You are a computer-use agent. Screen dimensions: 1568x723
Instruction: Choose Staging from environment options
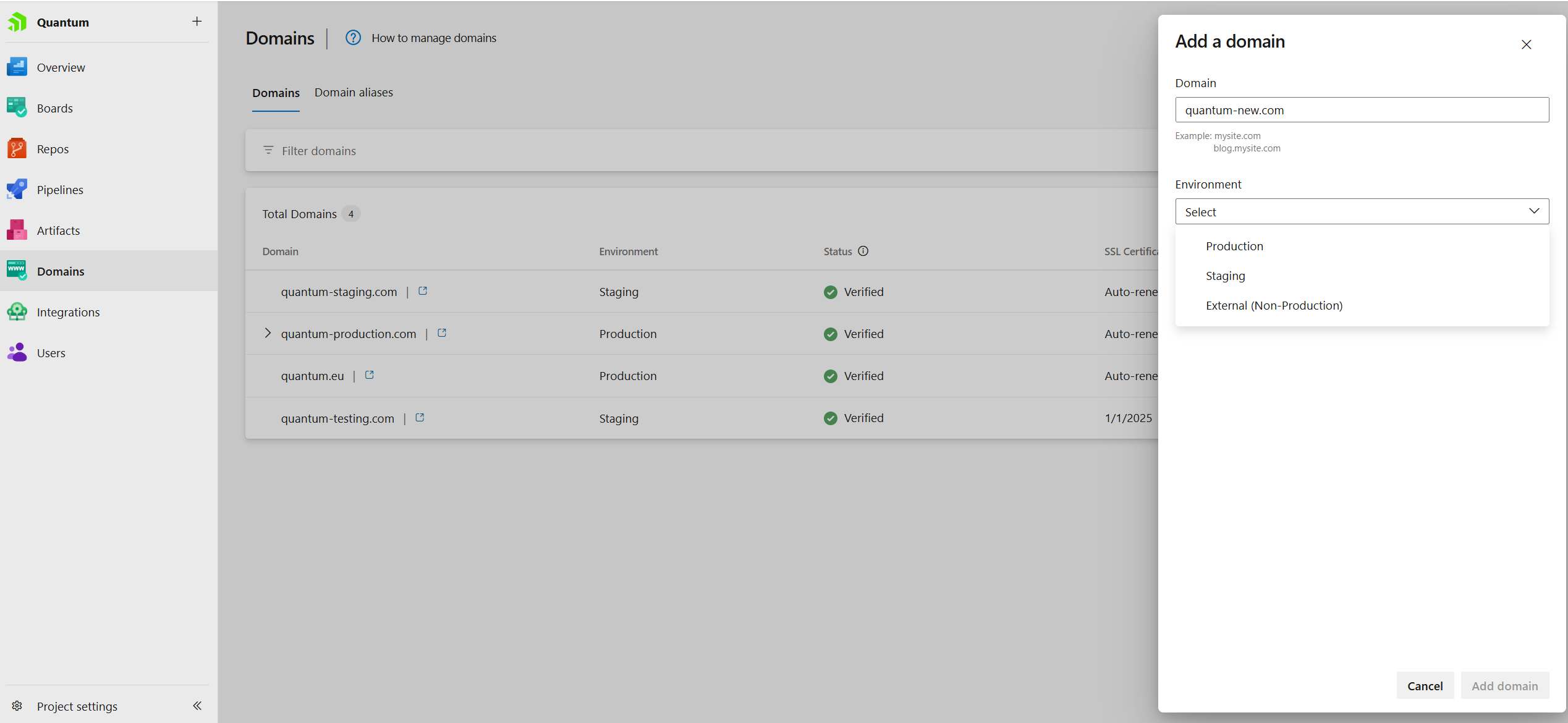[1225, 276]
